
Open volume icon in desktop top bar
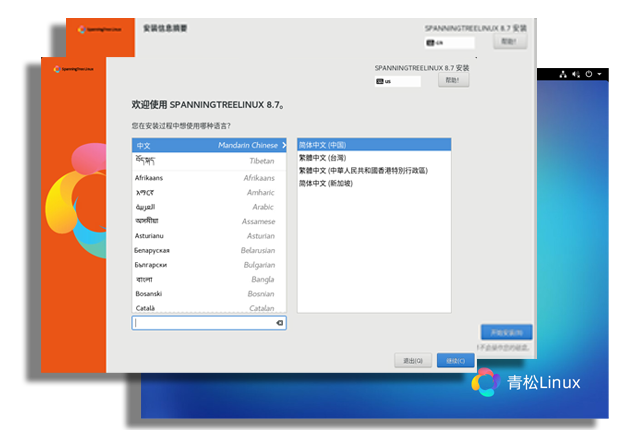pos(576,74)
